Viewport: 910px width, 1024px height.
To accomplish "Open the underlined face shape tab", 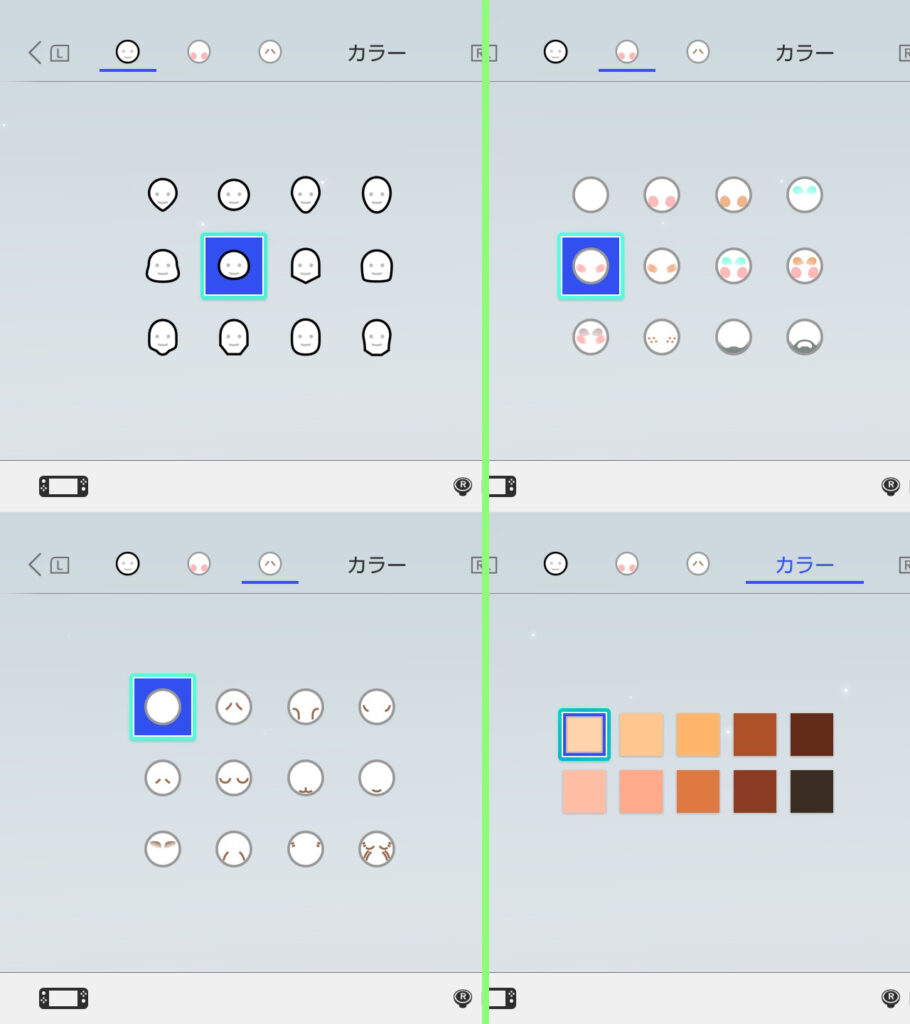I will pos(127,52).
